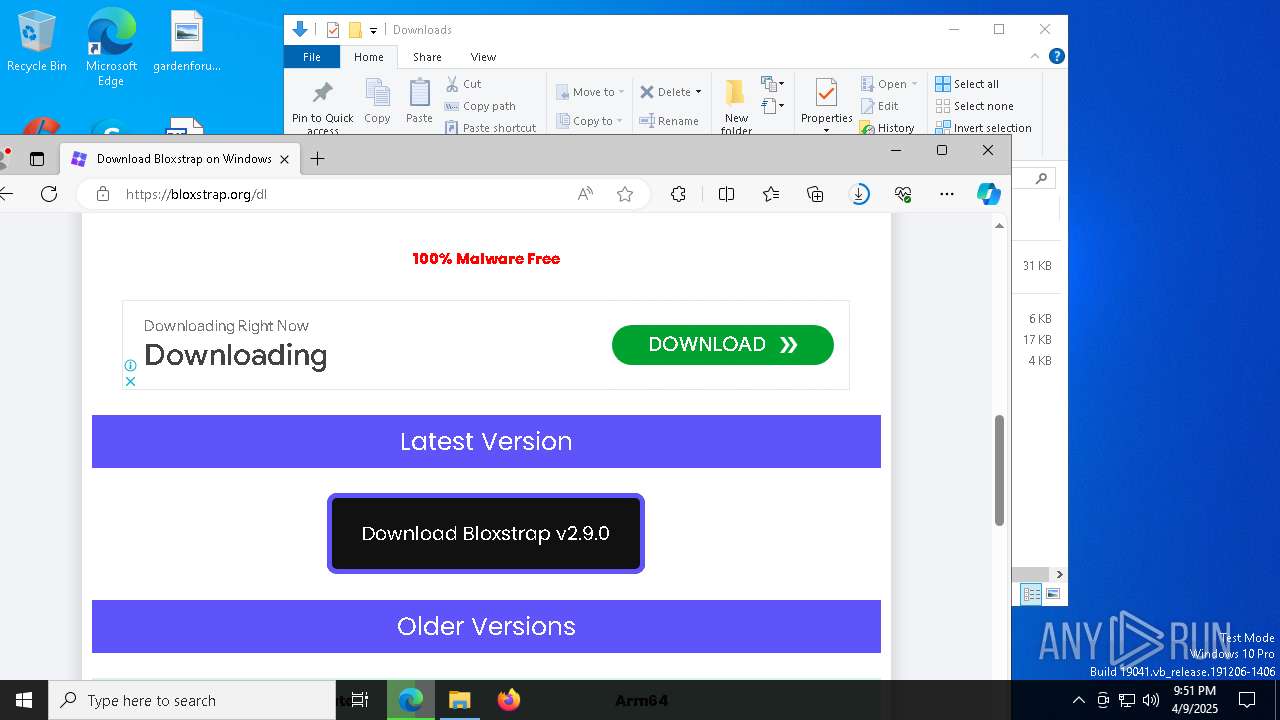Close the ad with X icon
This screenshot has width=1280, height=720.
point(130,381)
